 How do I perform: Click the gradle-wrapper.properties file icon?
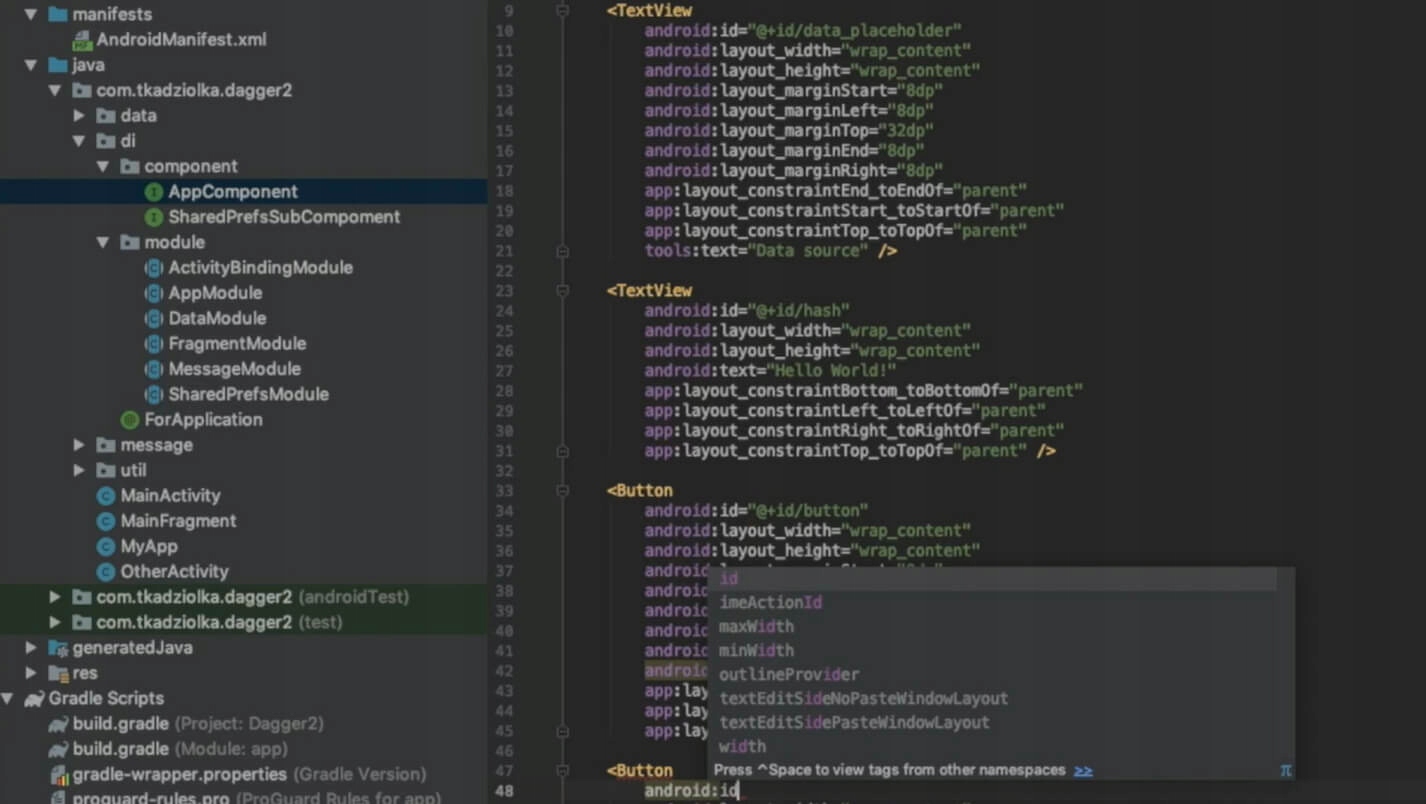(57, 775)
